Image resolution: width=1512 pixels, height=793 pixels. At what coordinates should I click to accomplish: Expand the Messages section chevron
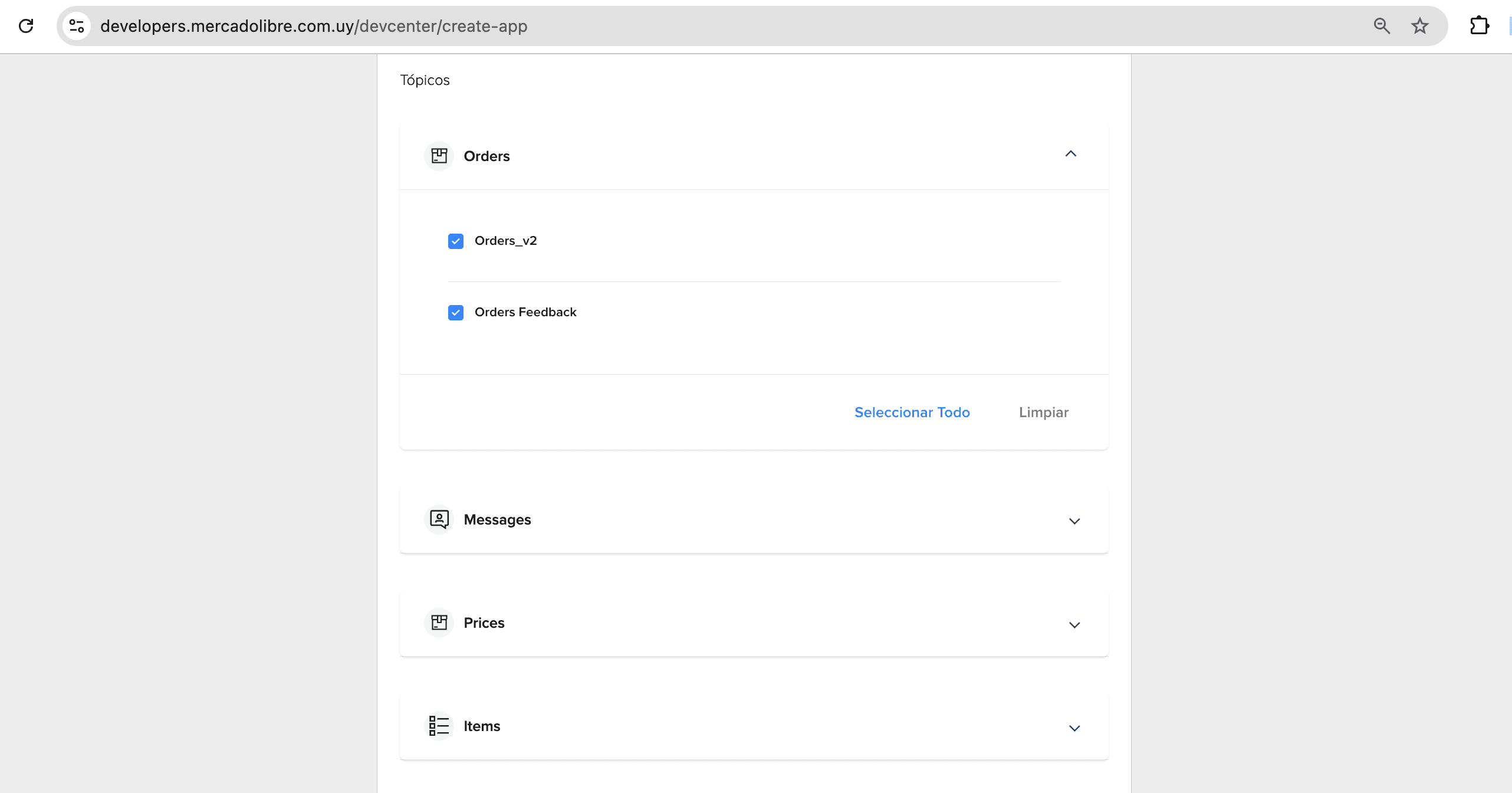(1074, 521)
